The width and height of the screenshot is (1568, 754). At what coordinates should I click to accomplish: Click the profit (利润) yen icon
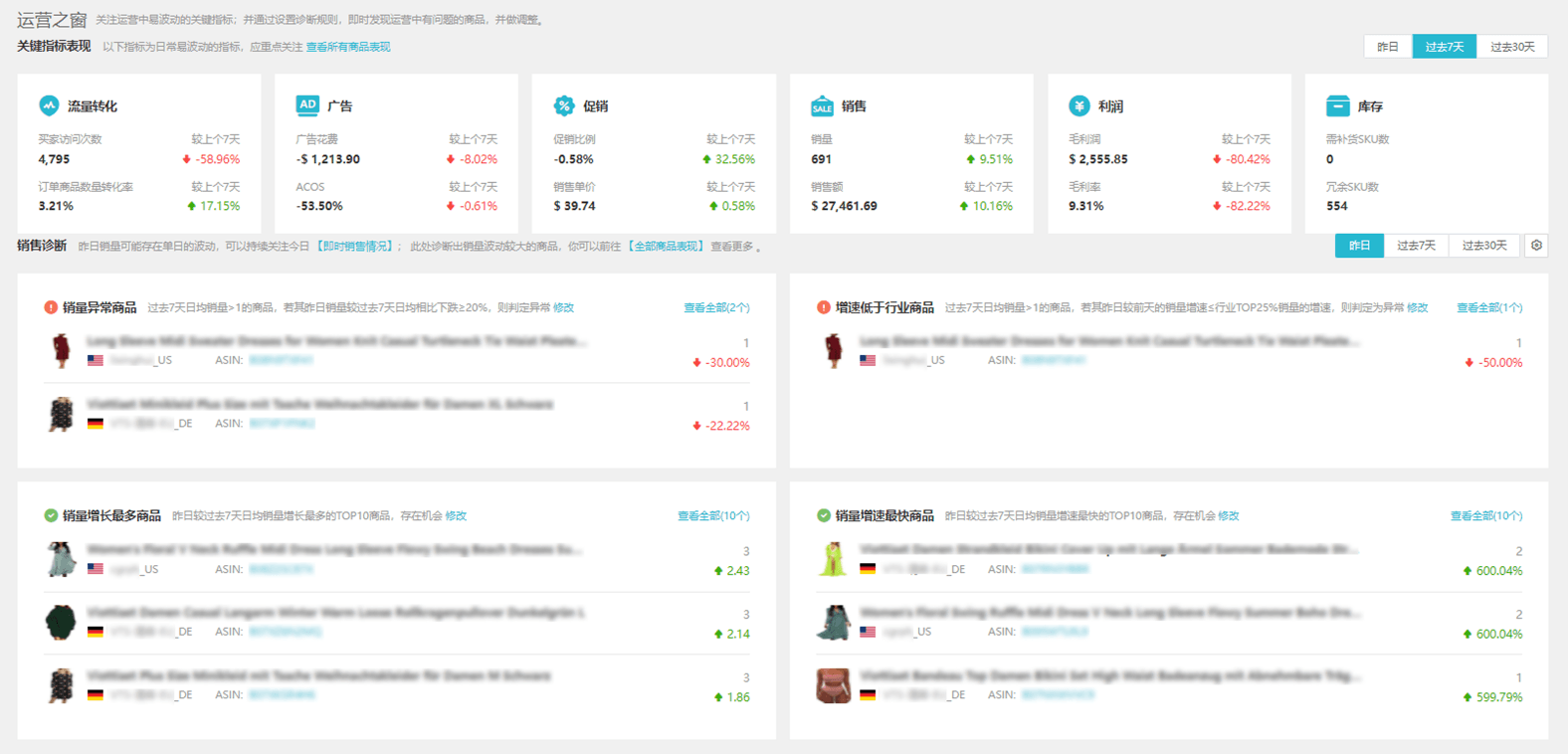click(x=1079, y=105)
